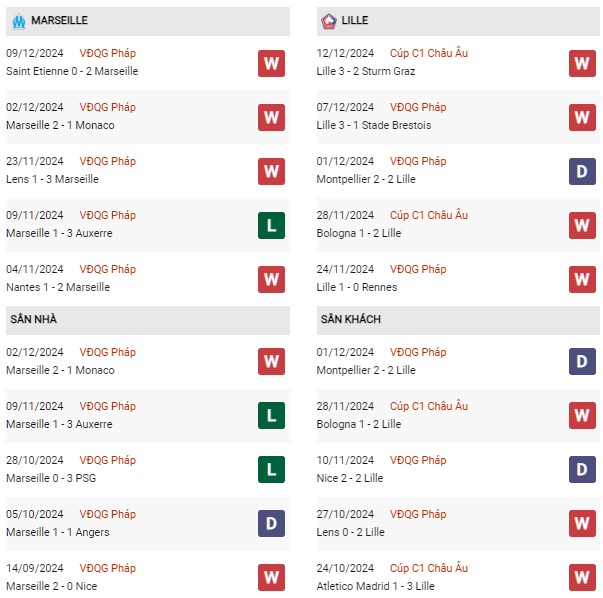Select the MARSEILLE team header
Image resolution: width=603 pixels, height=598 pixels.
point(148,21)
